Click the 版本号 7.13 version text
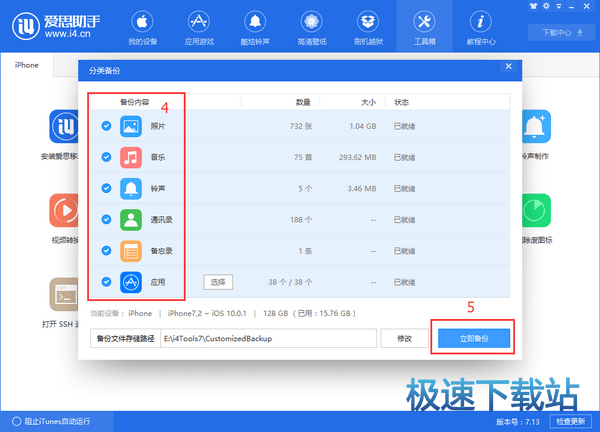 [x=518, y=422]
